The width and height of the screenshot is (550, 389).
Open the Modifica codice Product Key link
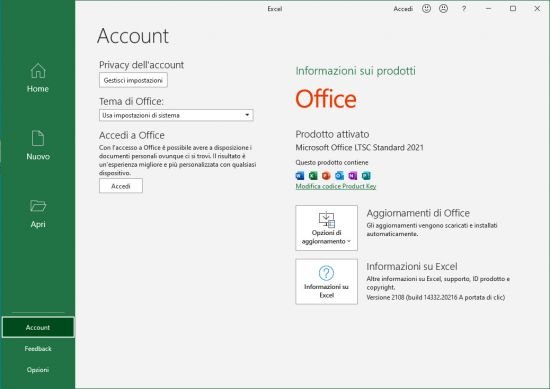pyautogui.click(x=336, y=186)
